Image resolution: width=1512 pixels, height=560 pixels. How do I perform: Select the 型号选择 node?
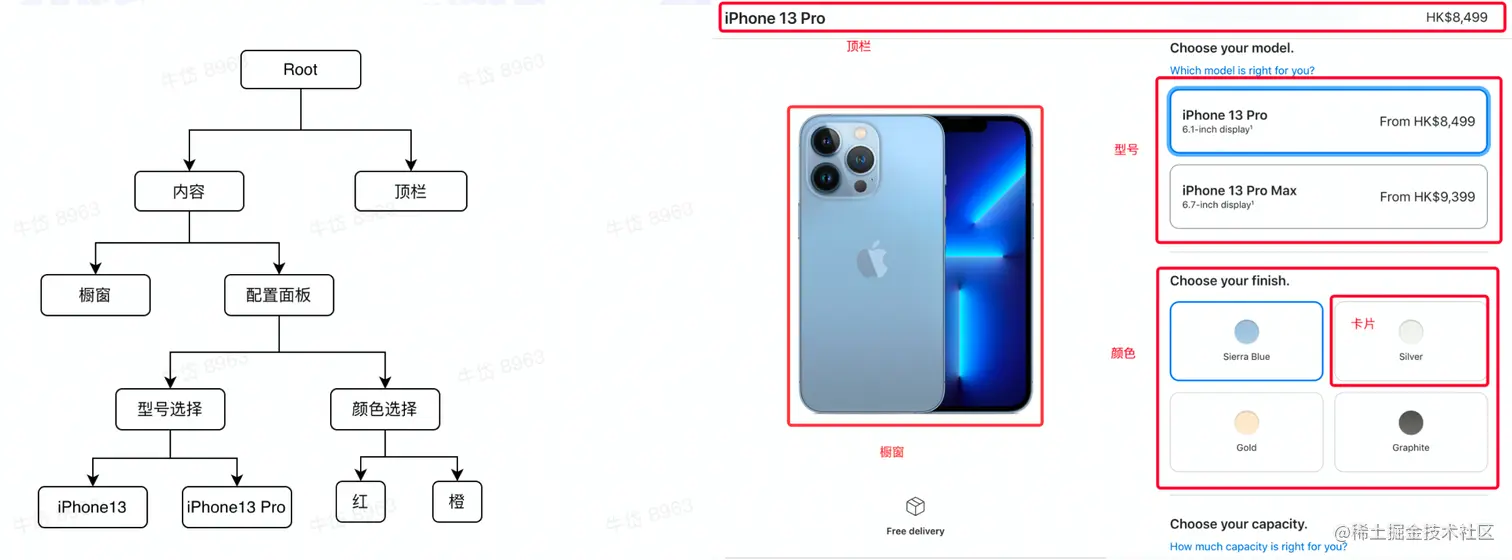pyautogui.click(x=170, y=409)
